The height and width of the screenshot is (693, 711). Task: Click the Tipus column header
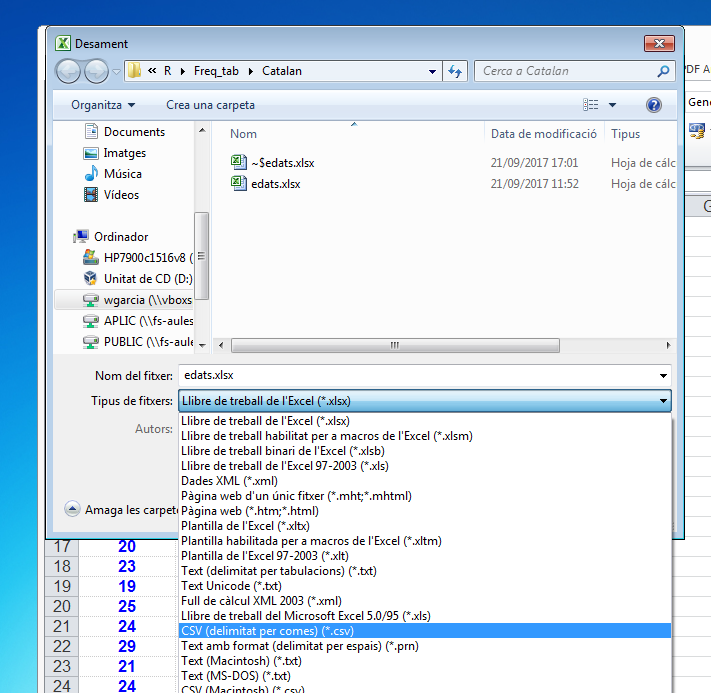(x=625, y=134)
